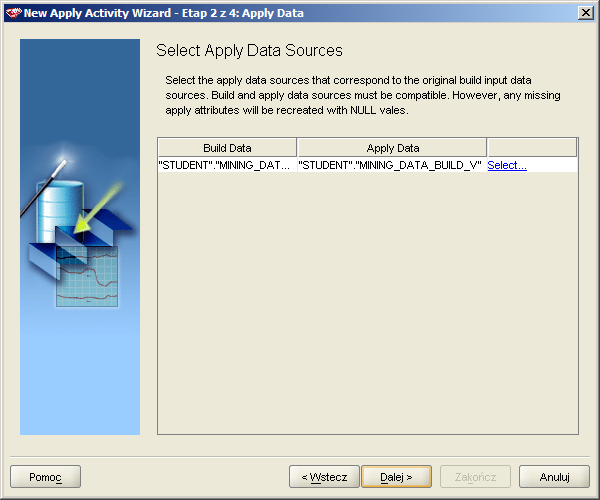Go back with the < Wstecz button

coord(324,477)
